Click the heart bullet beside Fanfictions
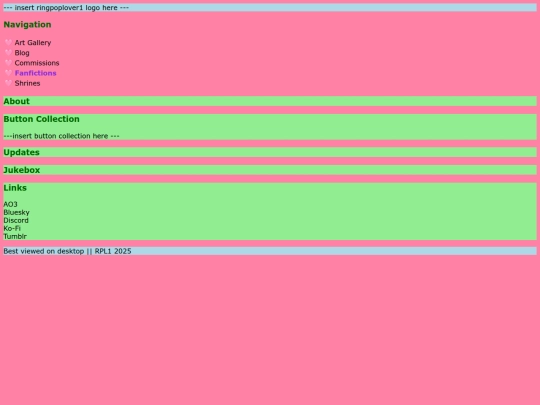 click(x=8, y=73)
